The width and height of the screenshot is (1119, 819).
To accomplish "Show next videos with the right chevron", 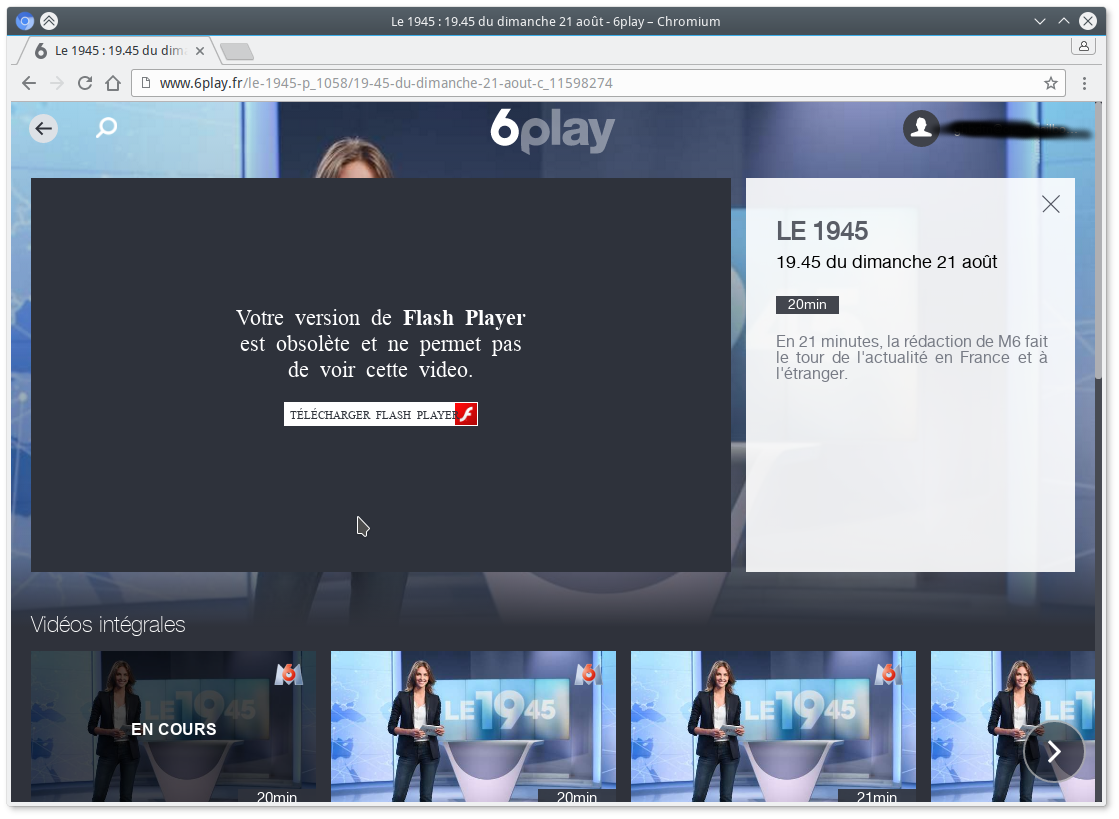I will pos(1054,751).
